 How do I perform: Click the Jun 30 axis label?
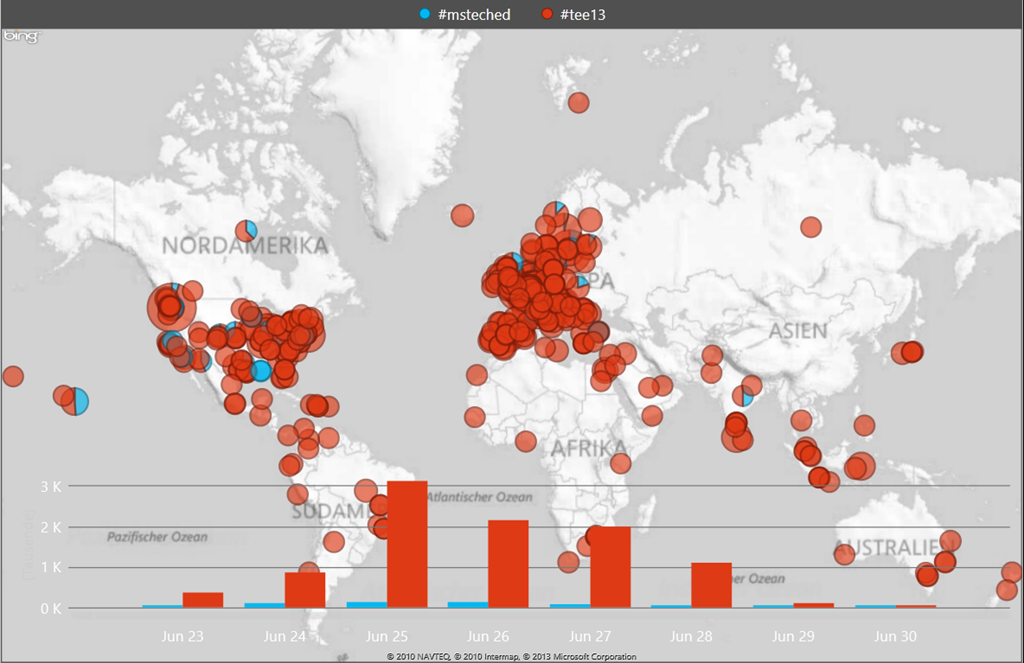click(895, 636)
